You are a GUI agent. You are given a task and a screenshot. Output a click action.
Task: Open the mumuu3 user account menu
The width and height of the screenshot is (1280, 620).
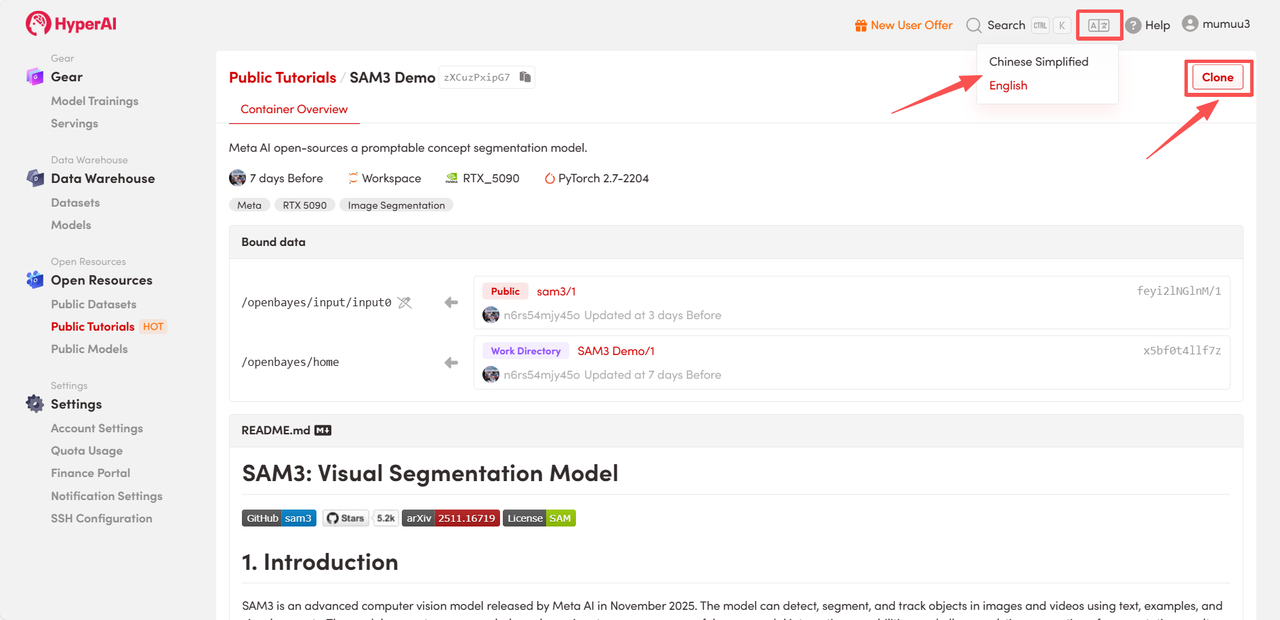tap(1216, 24)
